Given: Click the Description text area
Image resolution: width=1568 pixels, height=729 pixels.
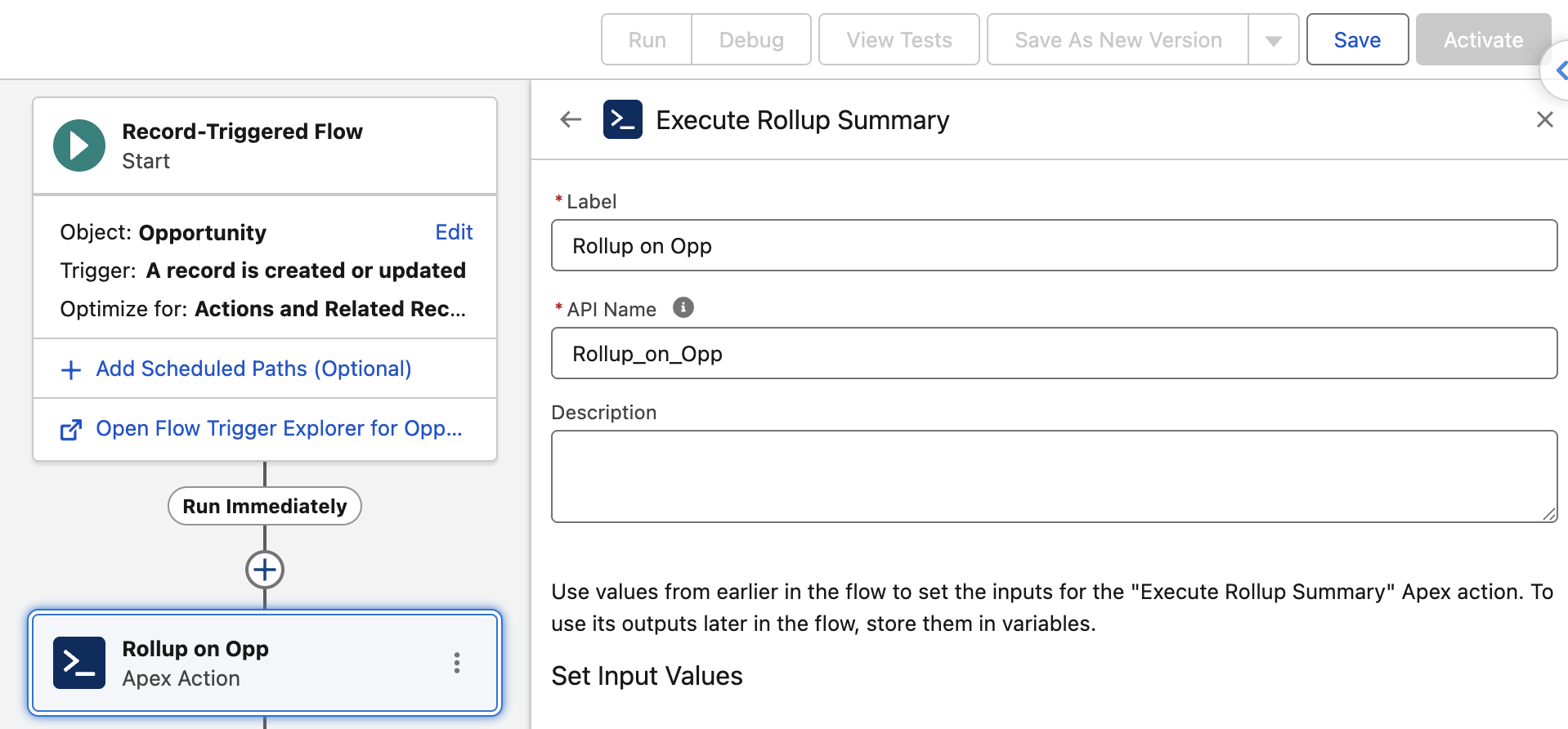Looking at the screenshot, I should pyautogui.click(x=1054, y=476).
